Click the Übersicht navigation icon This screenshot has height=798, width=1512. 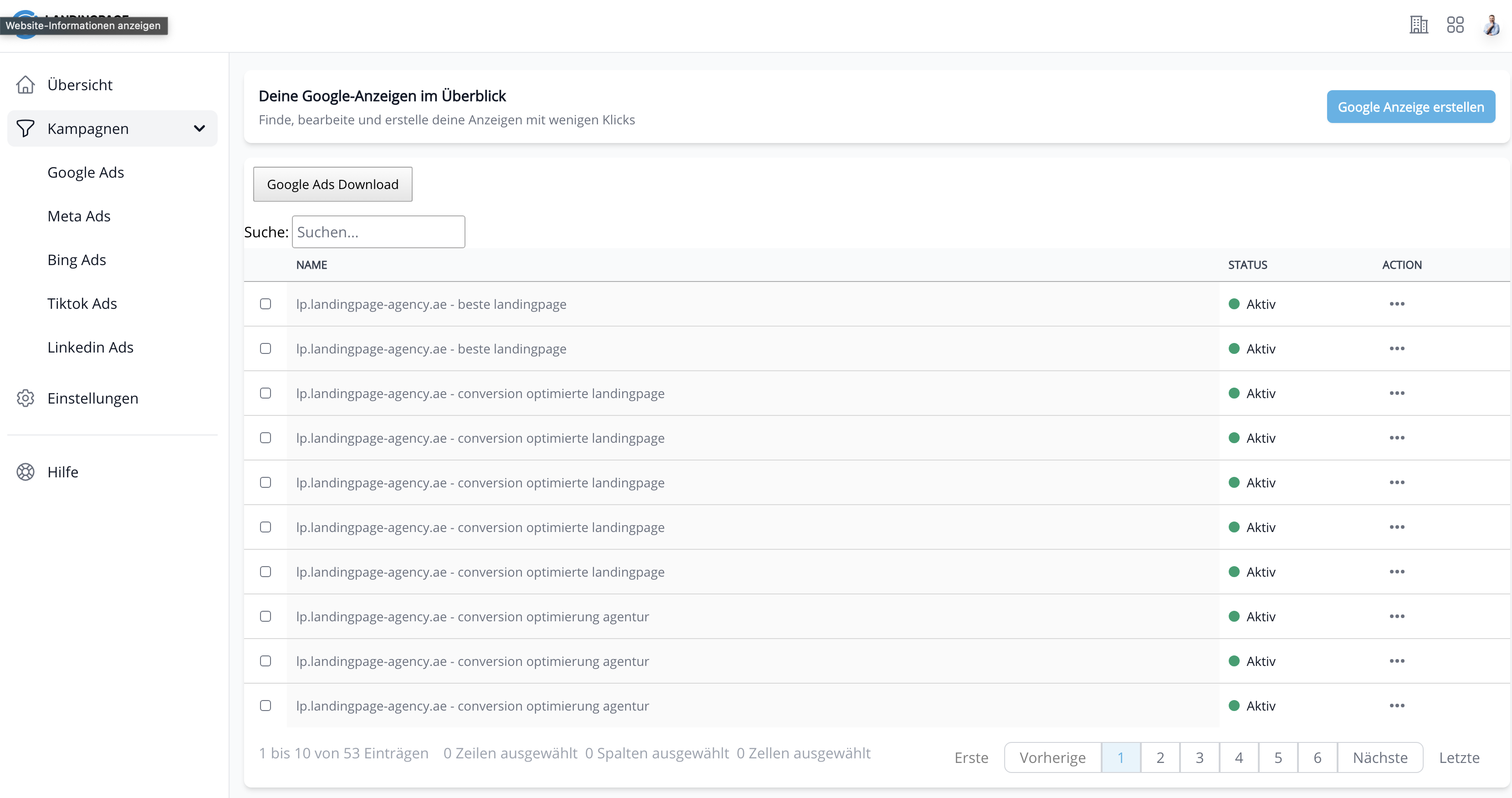(x=26, y=84)
